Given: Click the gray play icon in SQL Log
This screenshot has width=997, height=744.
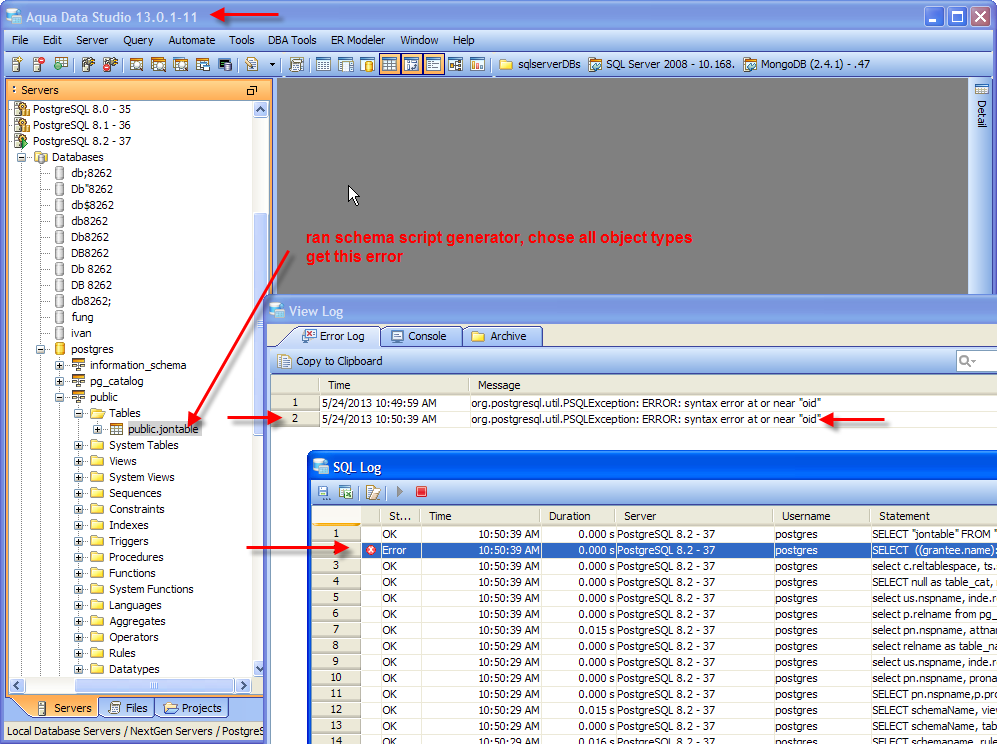Looking at the screenshot, I should (x=400, y=492).
